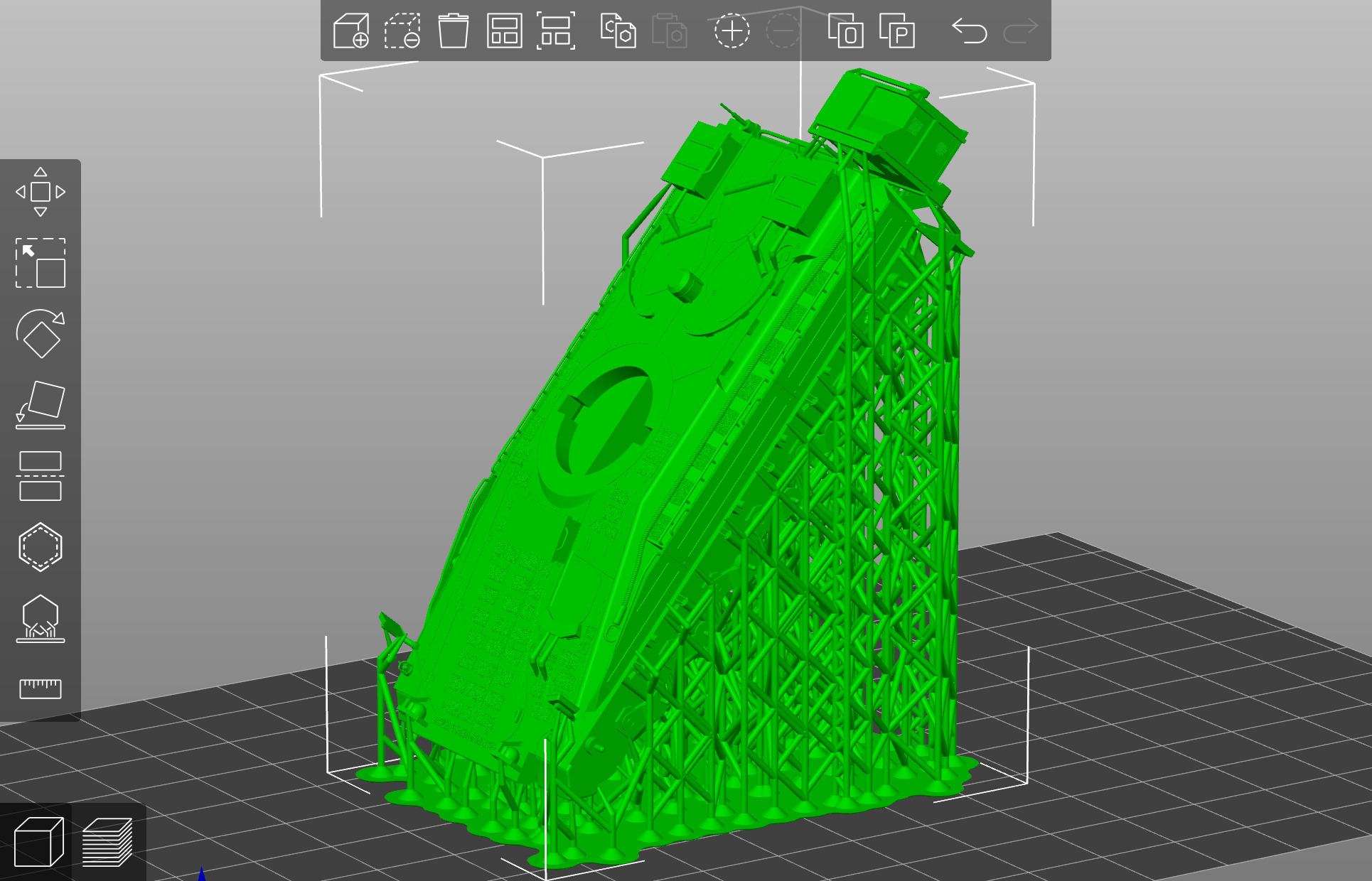Click the Add instance plus icon

pyautogui.click(x=731, y=31)
